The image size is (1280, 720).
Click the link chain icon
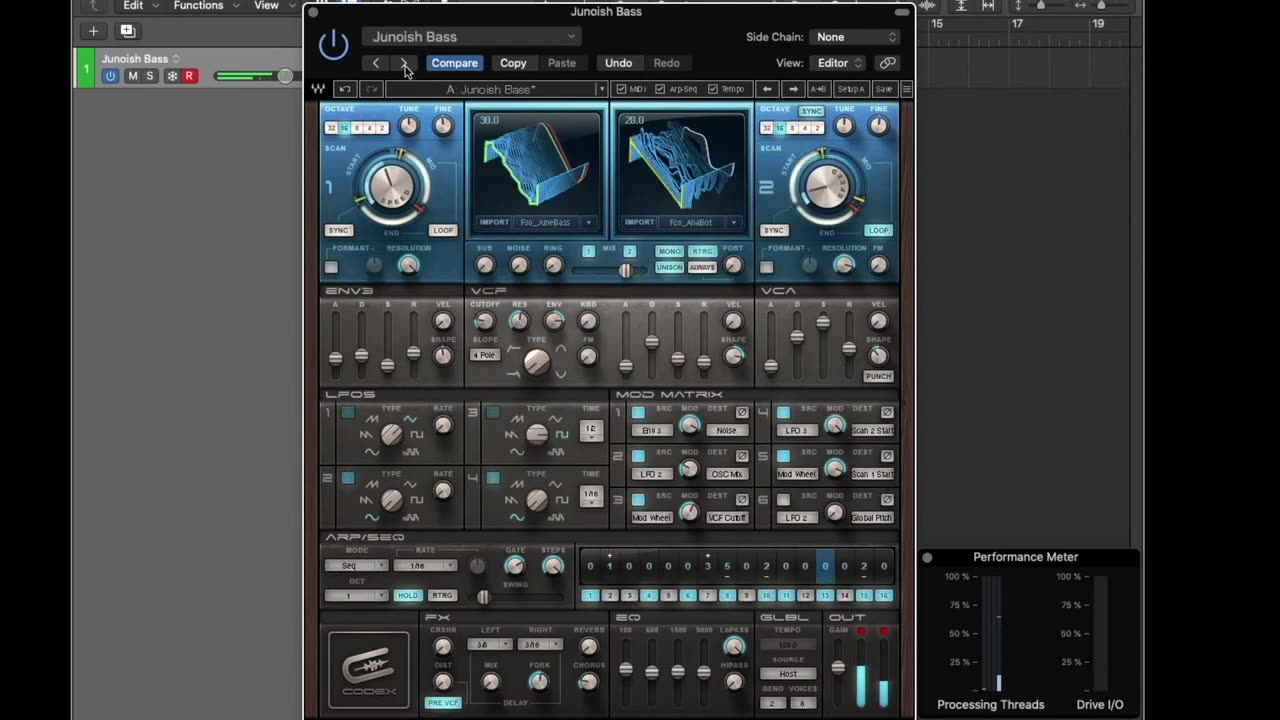pos(887,63)
